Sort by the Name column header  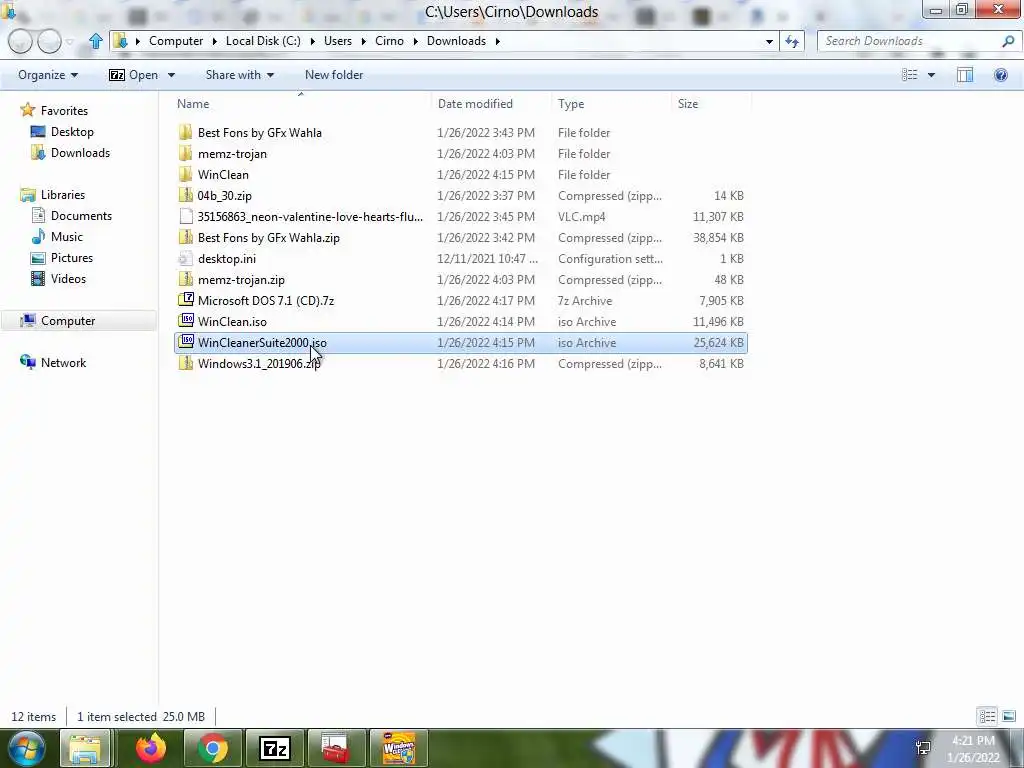(193, 103)
